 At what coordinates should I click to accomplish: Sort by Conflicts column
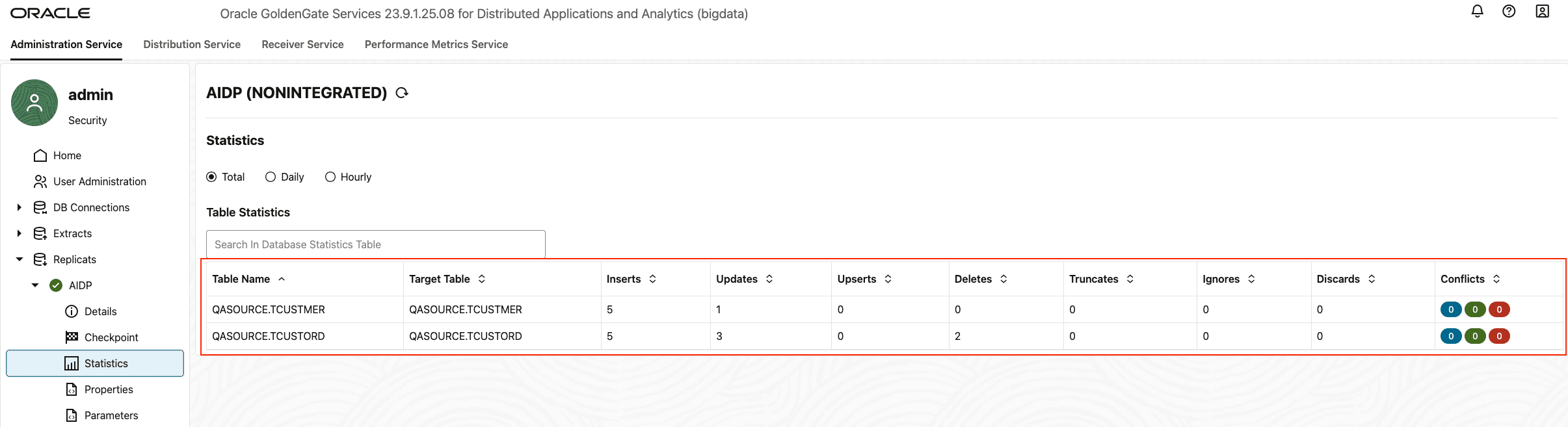1496,279
